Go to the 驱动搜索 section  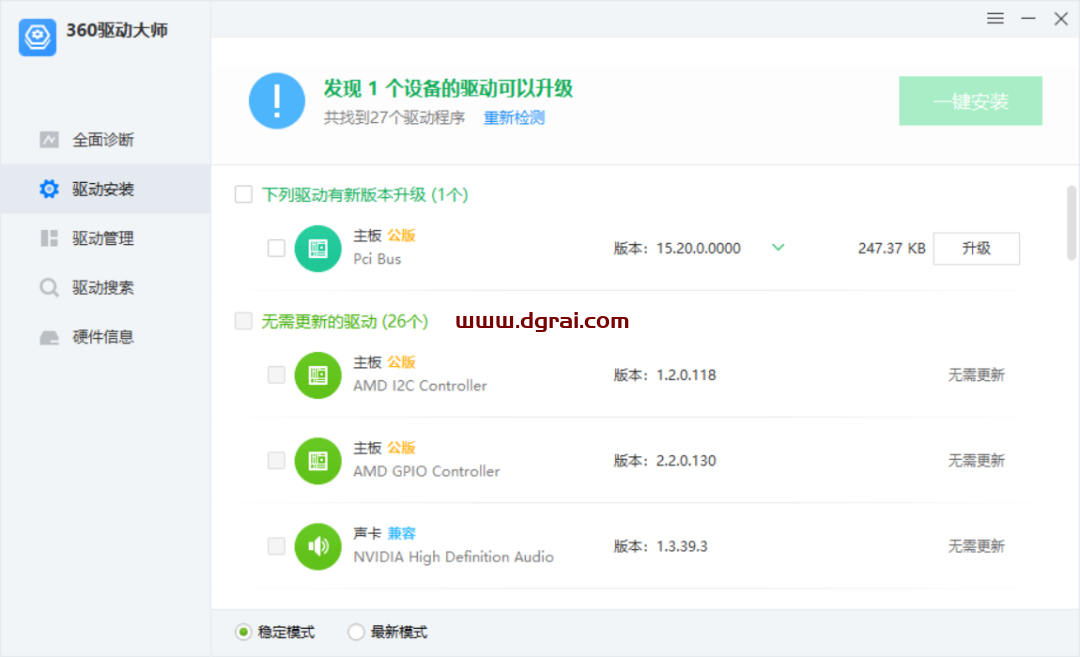pyautogui.click(x=105, y=287)
